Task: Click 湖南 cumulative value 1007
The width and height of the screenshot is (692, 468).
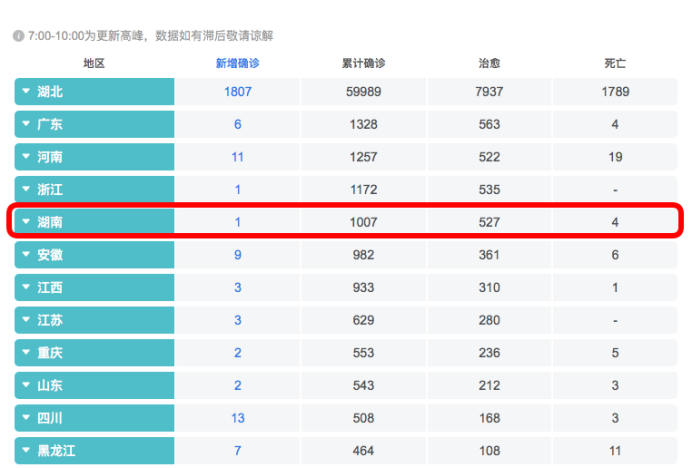Action: point(363,222)
